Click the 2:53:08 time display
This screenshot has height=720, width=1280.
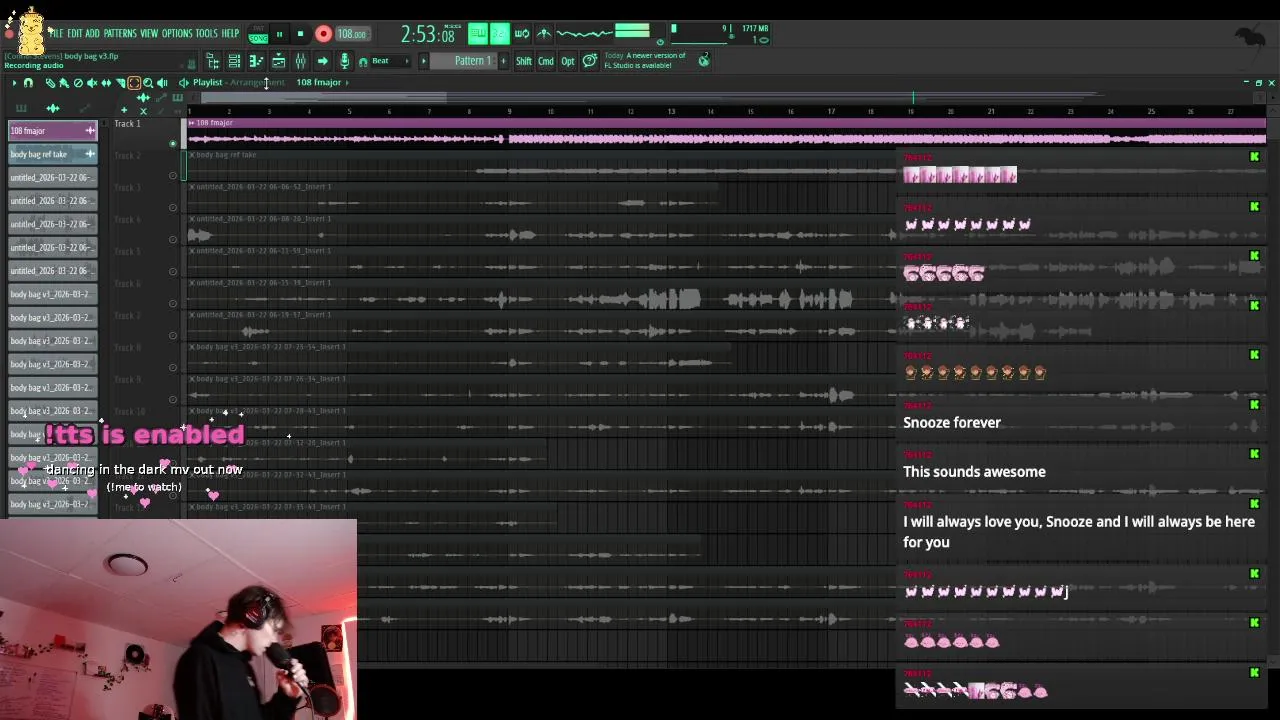pos(428,35)
